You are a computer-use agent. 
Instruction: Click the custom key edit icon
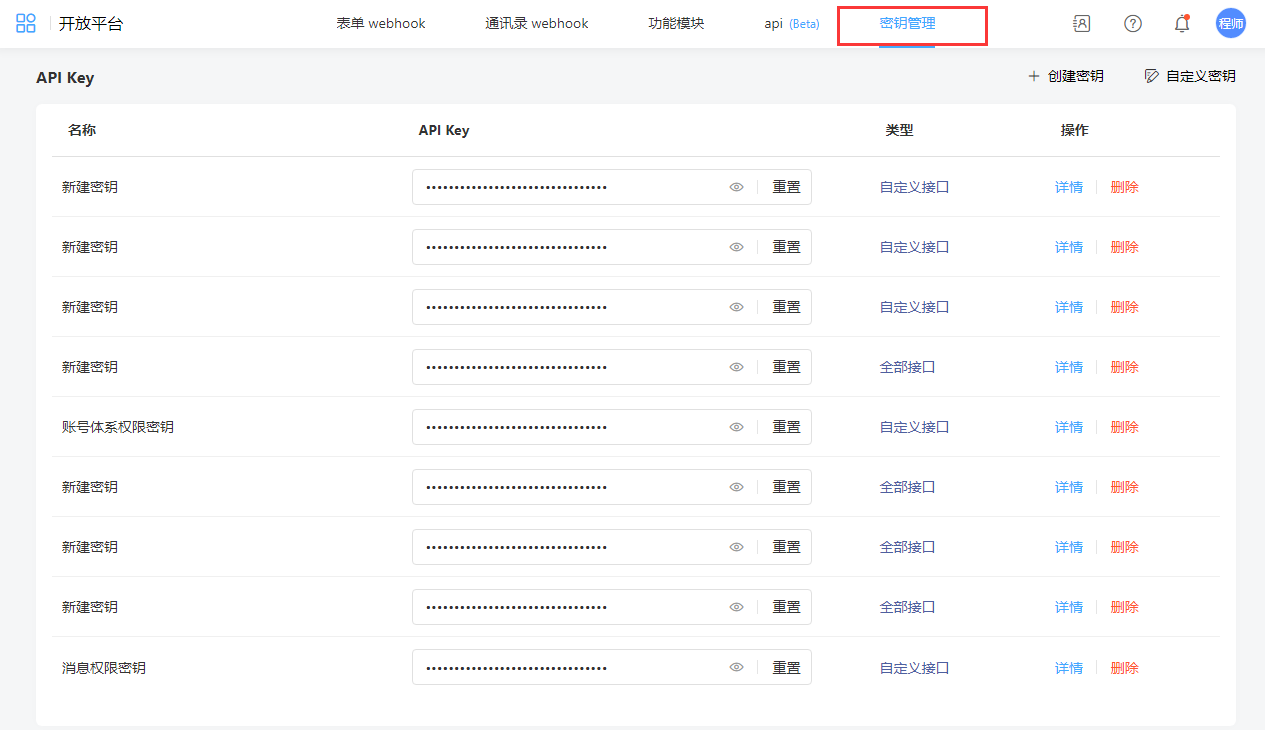1152,76
